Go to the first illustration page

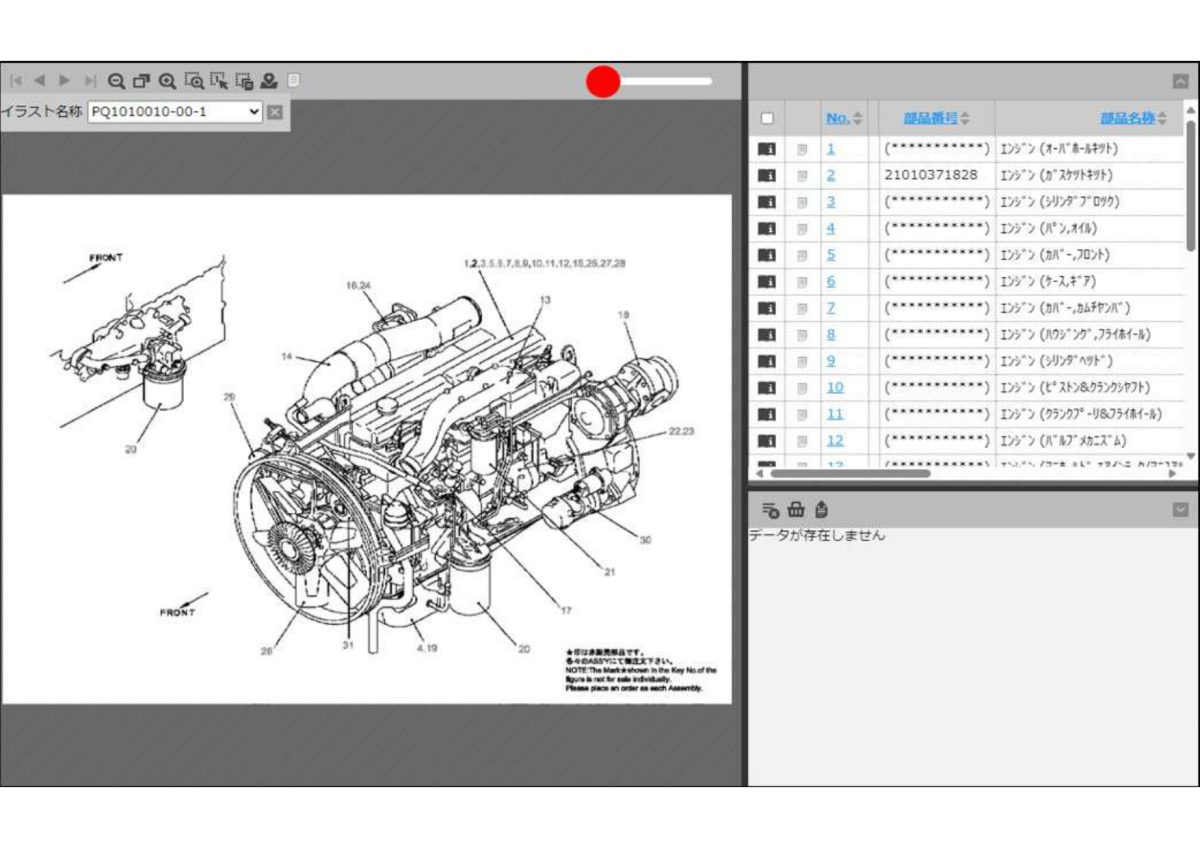16,80
